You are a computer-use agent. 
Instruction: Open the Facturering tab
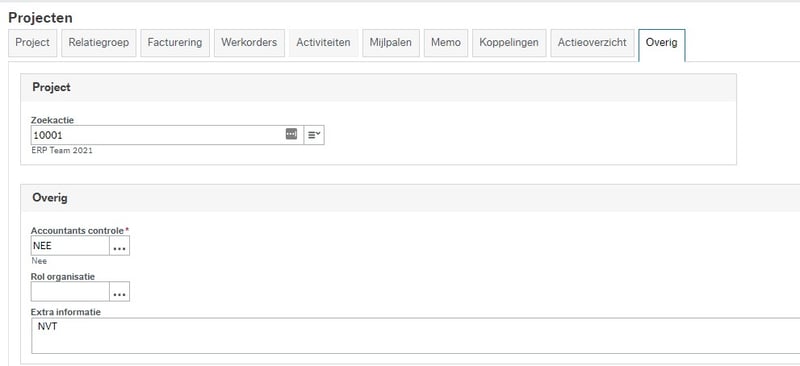pyautogui.click(x=175, y=43)
